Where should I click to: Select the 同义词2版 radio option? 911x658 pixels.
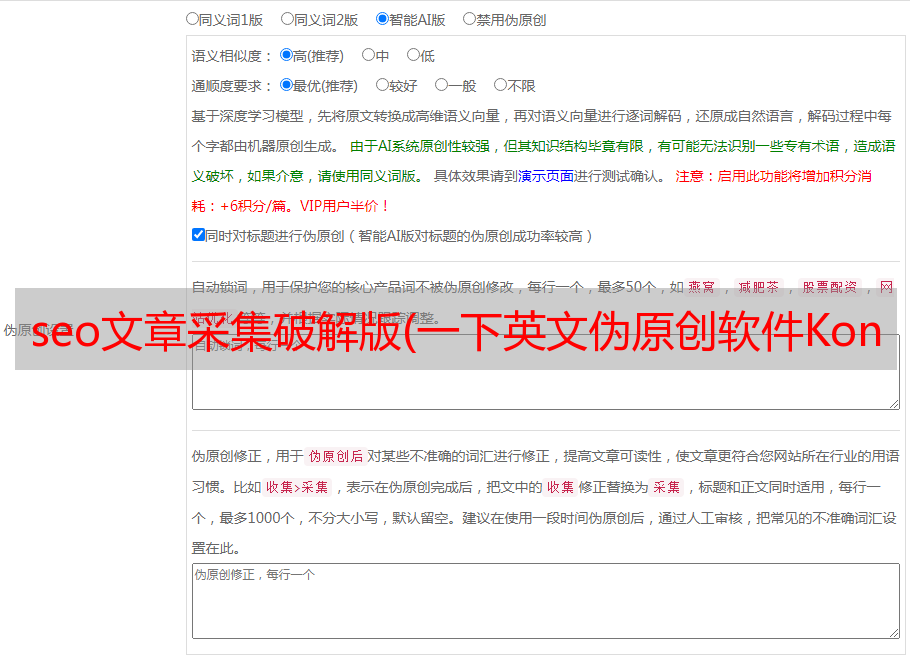[287, 19]
